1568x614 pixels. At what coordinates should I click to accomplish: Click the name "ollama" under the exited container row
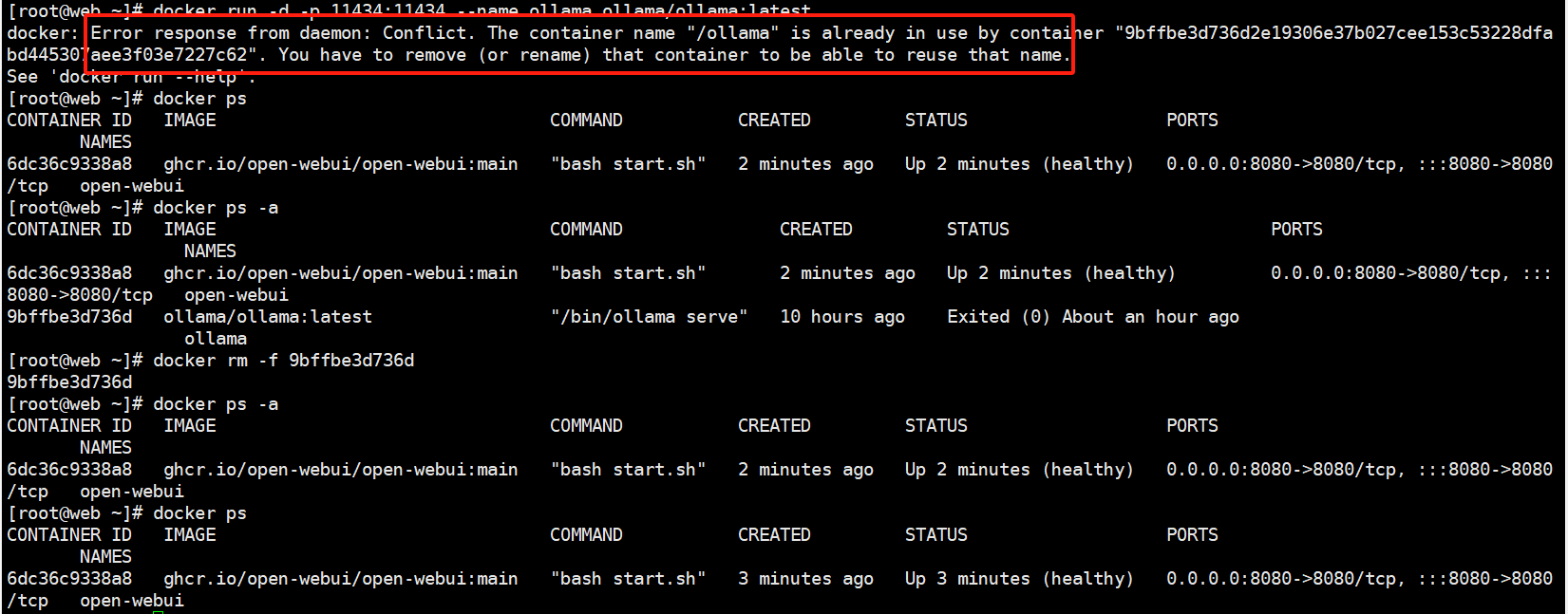click(216, 339)
